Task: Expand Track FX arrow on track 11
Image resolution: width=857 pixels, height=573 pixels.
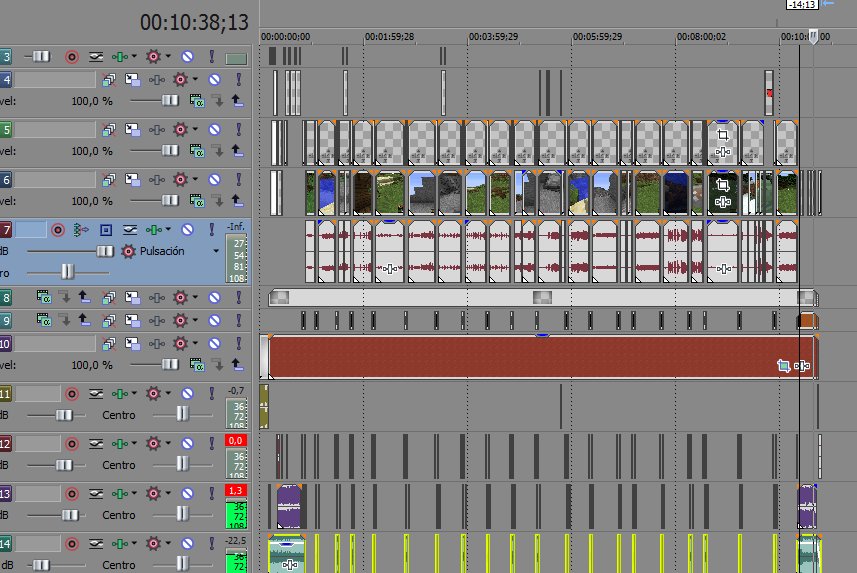Action: (x=134, y=393)
